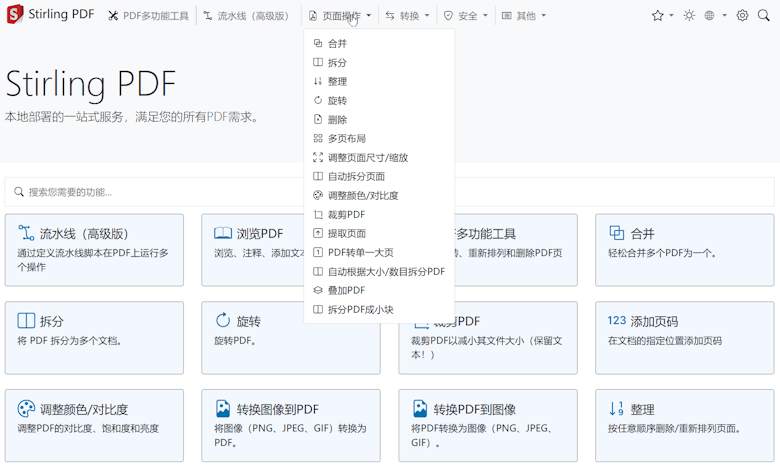Click the 旋转 rotate icon in dropdown menu
This screenshot has height=469, width=780.
[318, 100]
